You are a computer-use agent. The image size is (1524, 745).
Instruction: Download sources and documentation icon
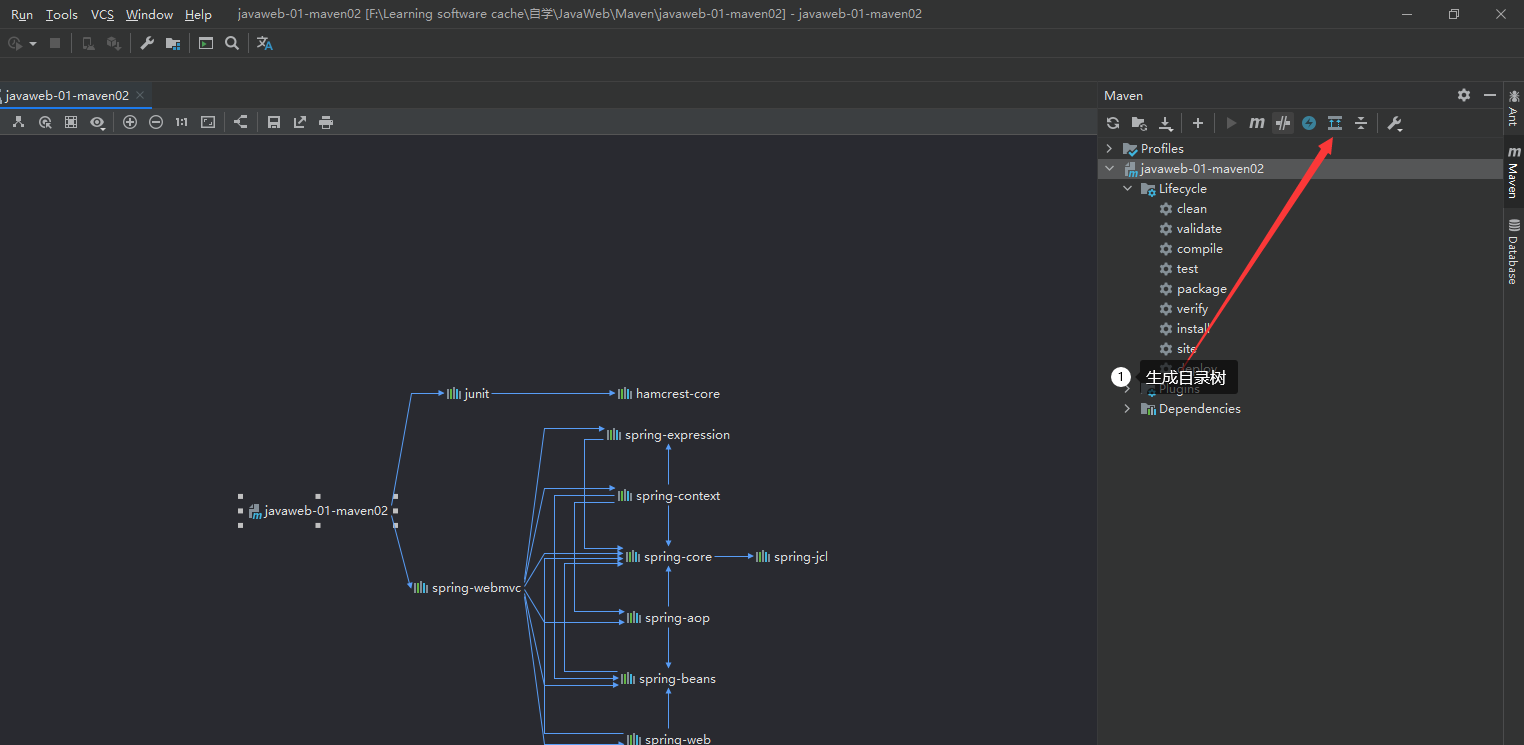tap(1165, 123)
